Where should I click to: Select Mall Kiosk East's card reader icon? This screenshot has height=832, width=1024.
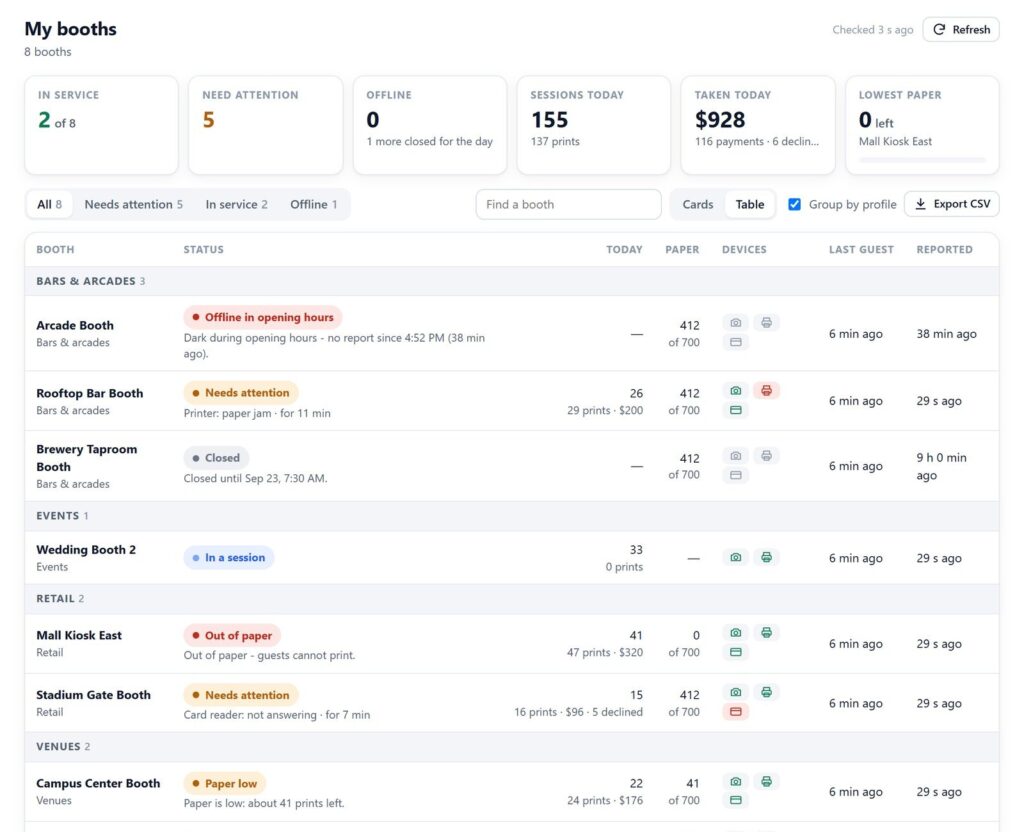pos(735,652)
